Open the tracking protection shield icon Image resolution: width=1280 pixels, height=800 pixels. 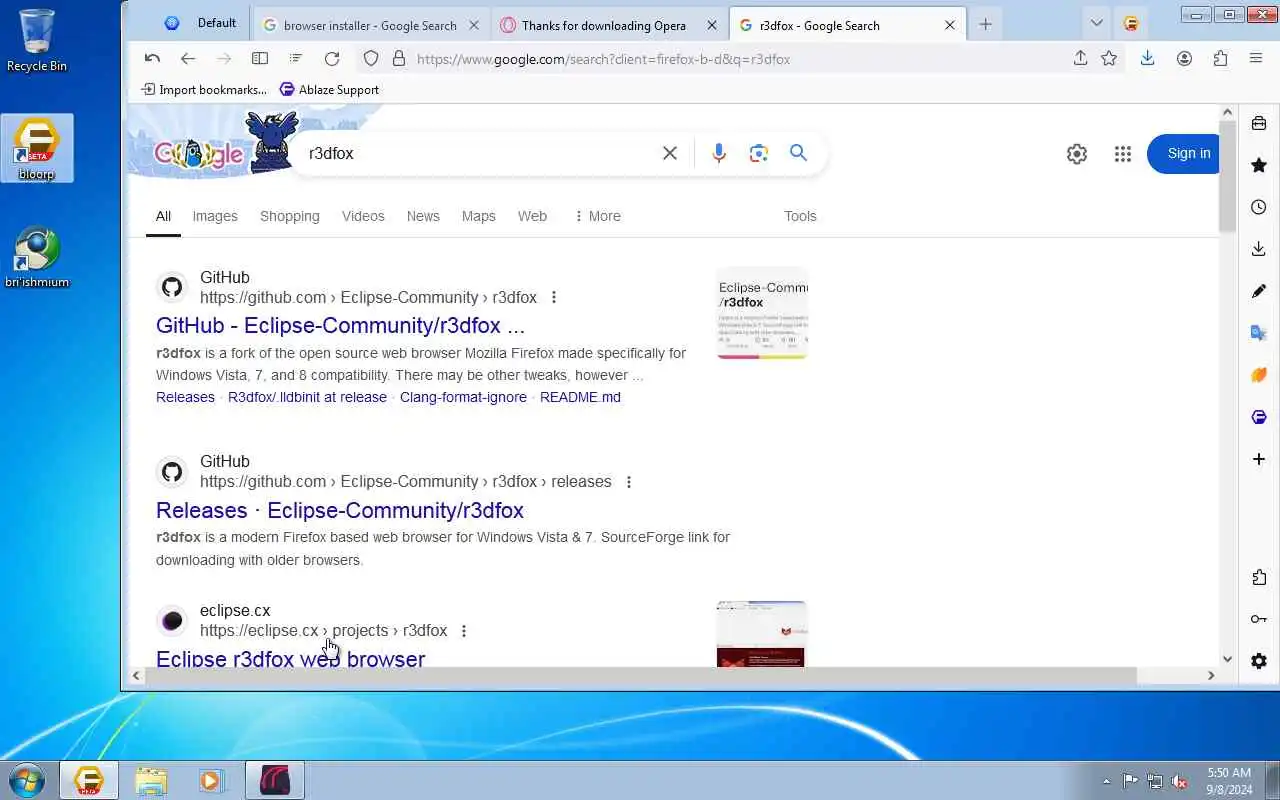[371, 59]
